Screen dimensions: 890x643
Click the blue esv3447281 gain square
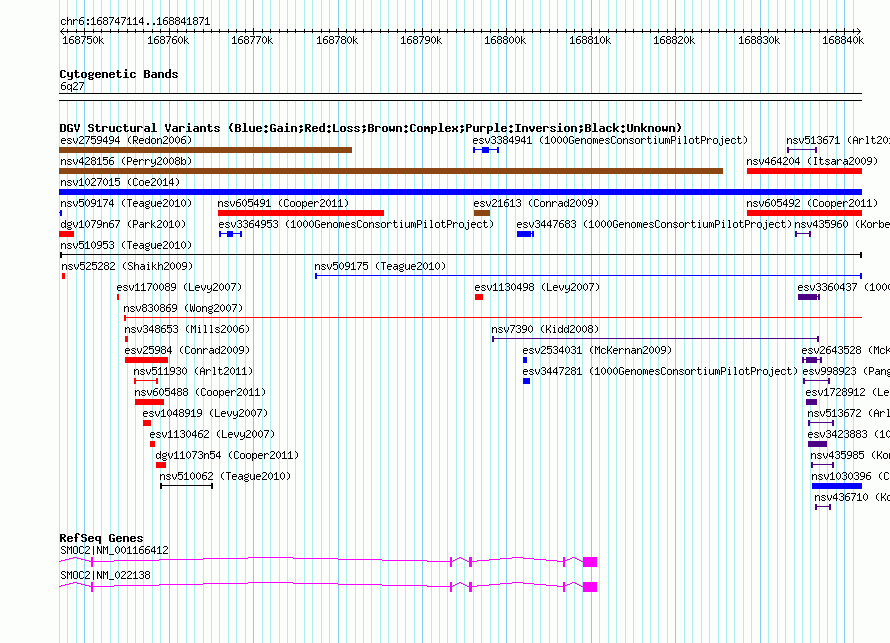tap(526, 381)
